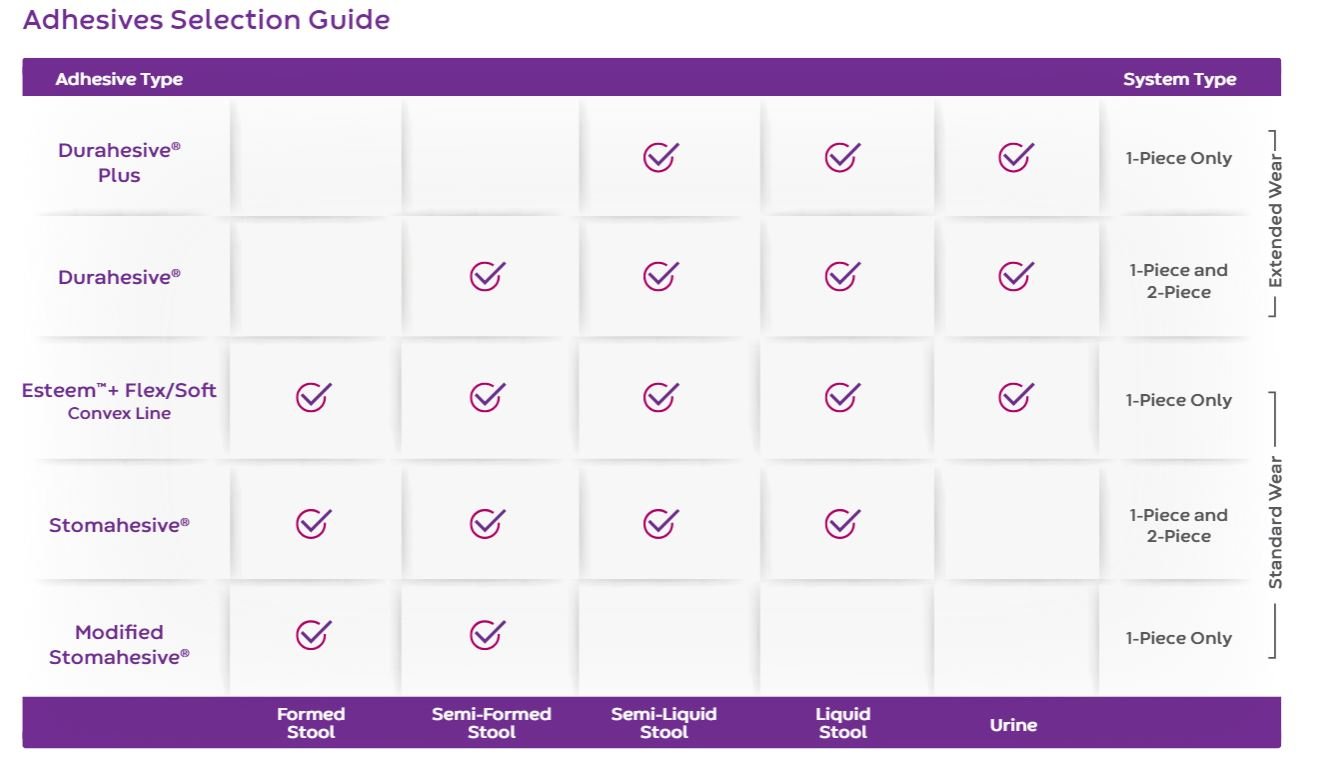Click the Adhesives Selection Guide title
1318x766 pixels.
206,20
